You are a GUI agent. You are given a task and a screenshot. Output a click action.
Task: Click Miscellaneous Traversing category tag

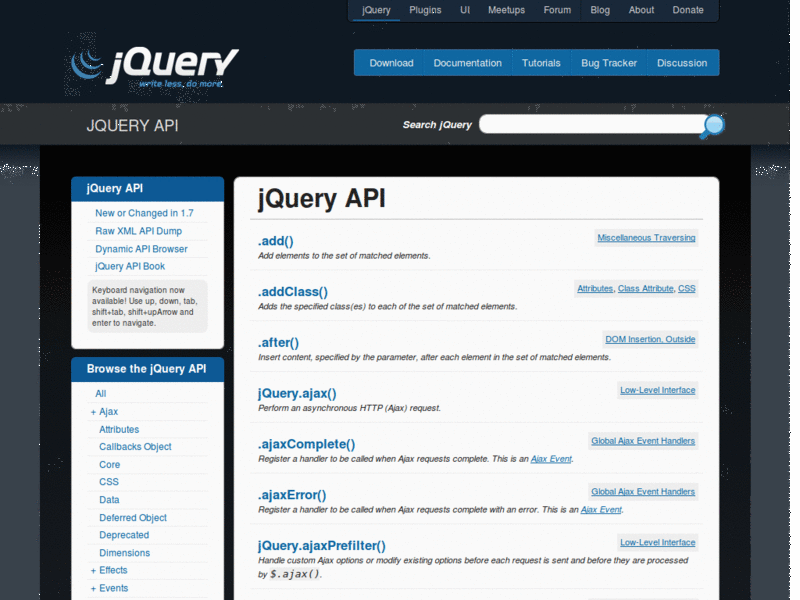pos(646,238)
